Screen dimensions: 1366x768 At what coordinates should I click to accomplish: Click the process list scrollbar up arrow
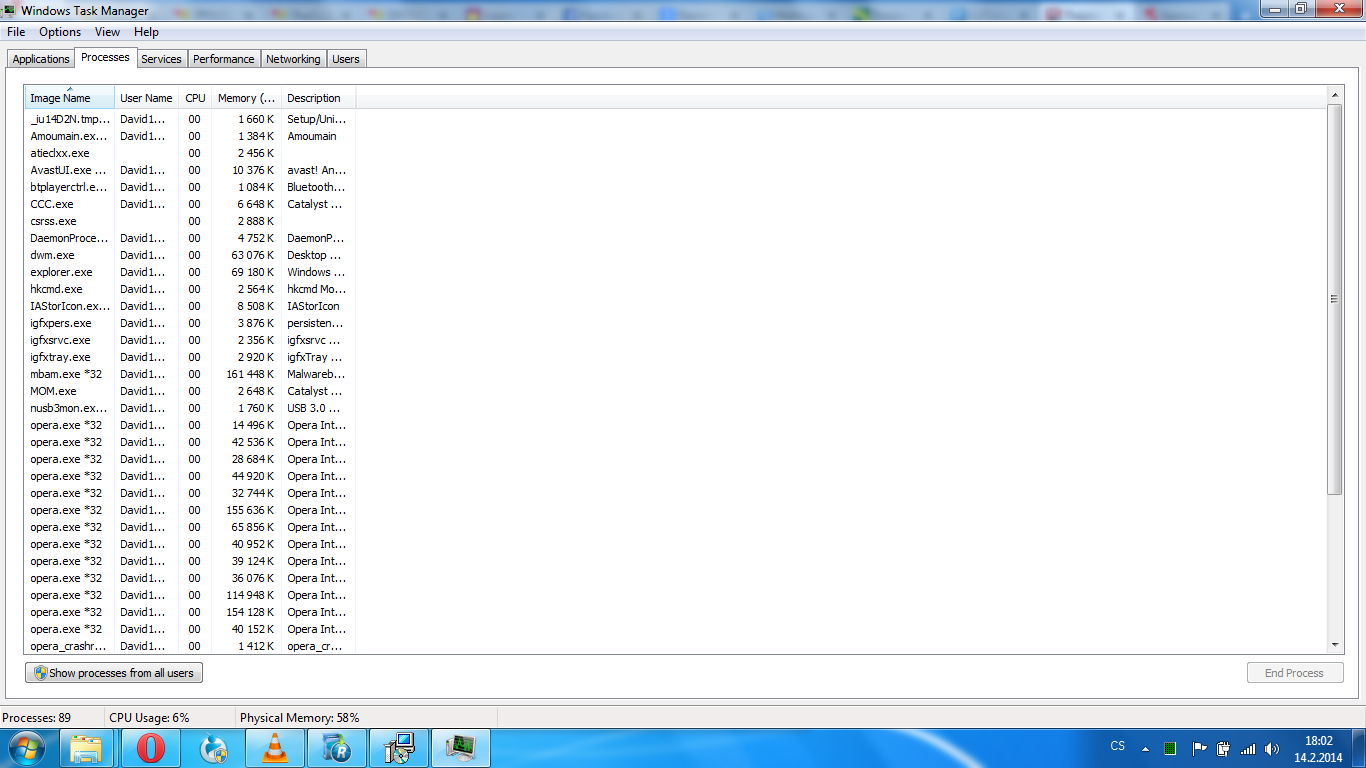[1335, 95]
